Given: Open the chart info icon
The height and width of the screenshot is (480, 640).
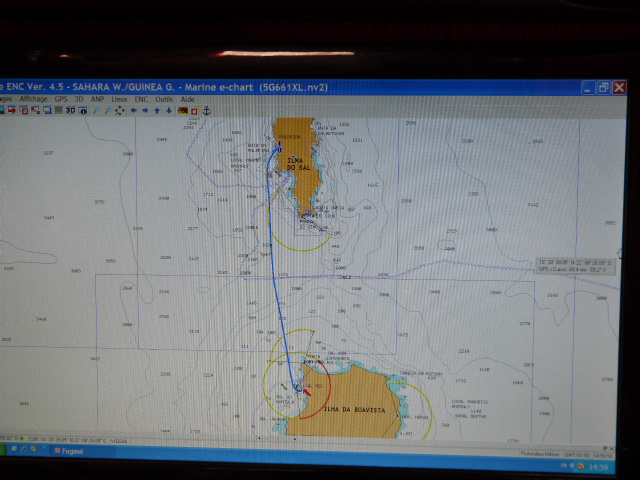Looking at the screenshot, I should click(x=83, y=110).
